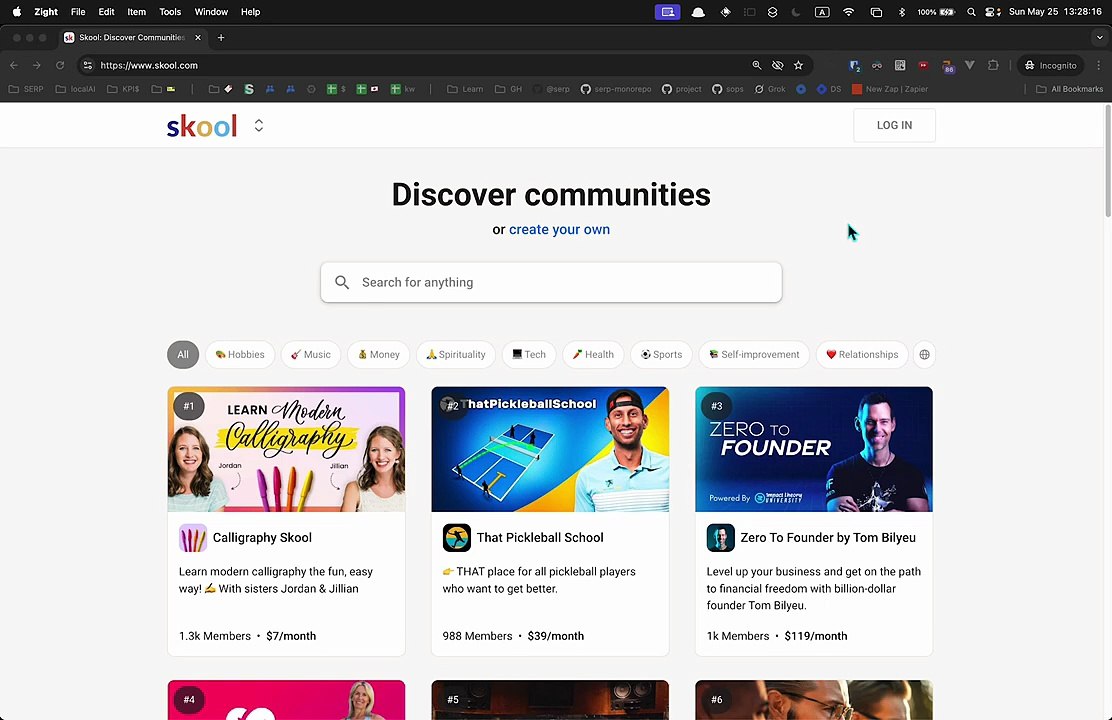Open the Calligraphy Skool cover image

click(287, 449)
